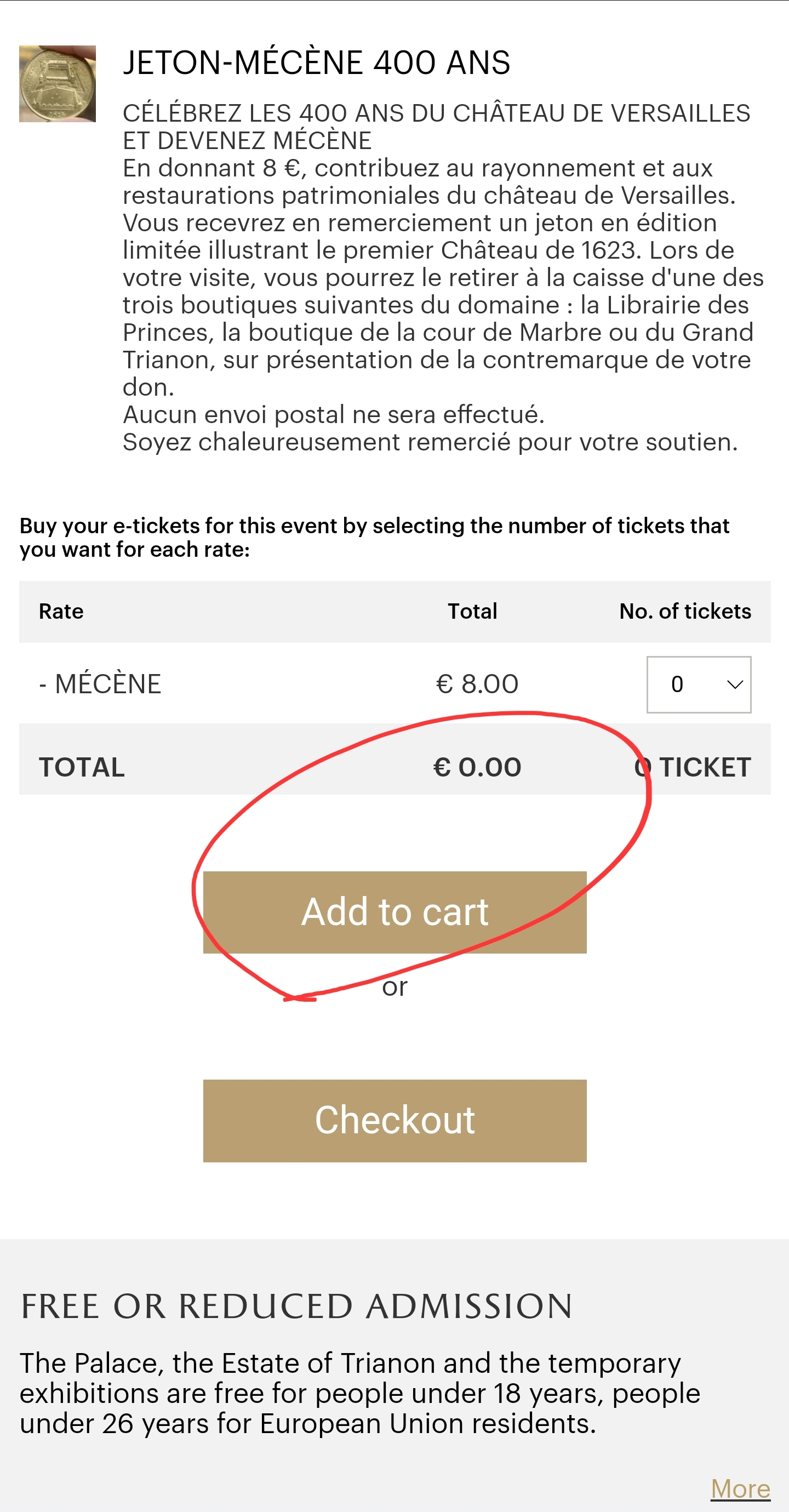Click the 'Aucun envoi postal' notice line
This screenshot has height=1512, width=789.
334,414
